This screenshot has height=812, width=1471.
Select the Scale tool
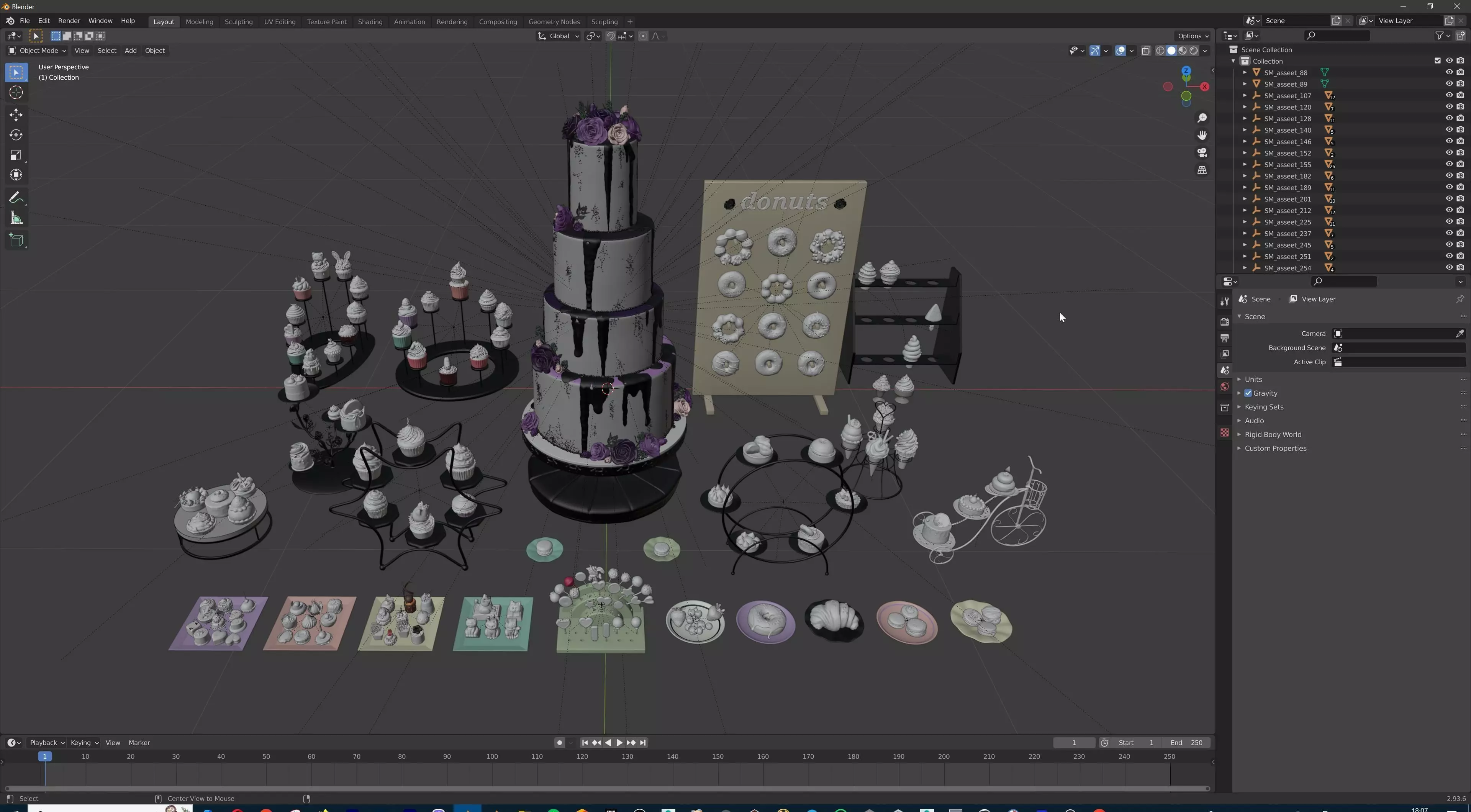click(16, 156)
